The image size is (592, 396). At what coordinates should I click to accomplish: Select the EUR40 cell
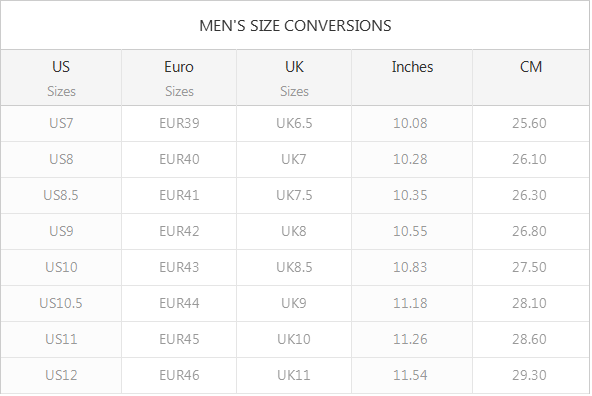[x=179, y=159]
